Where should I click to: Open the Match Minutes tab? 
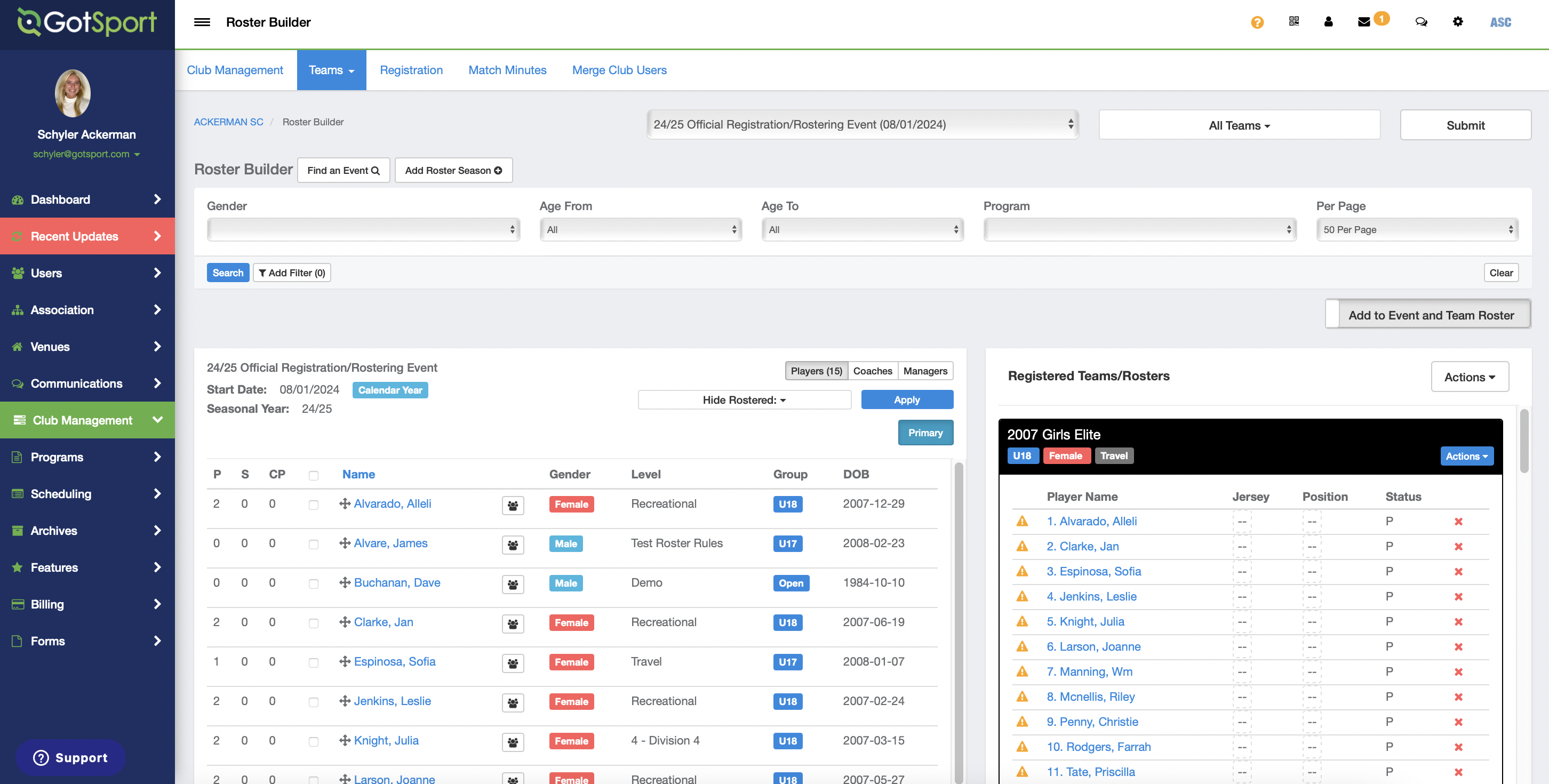point(507,70)
